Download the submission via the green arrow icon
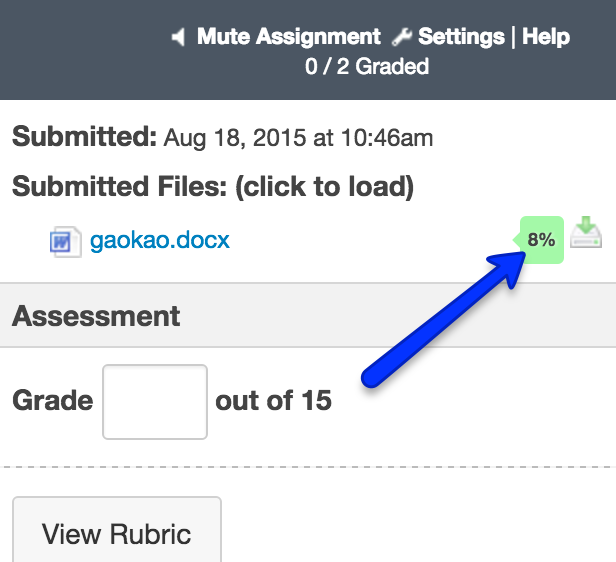Screen dimensions: 616x562 pos(586,234)
